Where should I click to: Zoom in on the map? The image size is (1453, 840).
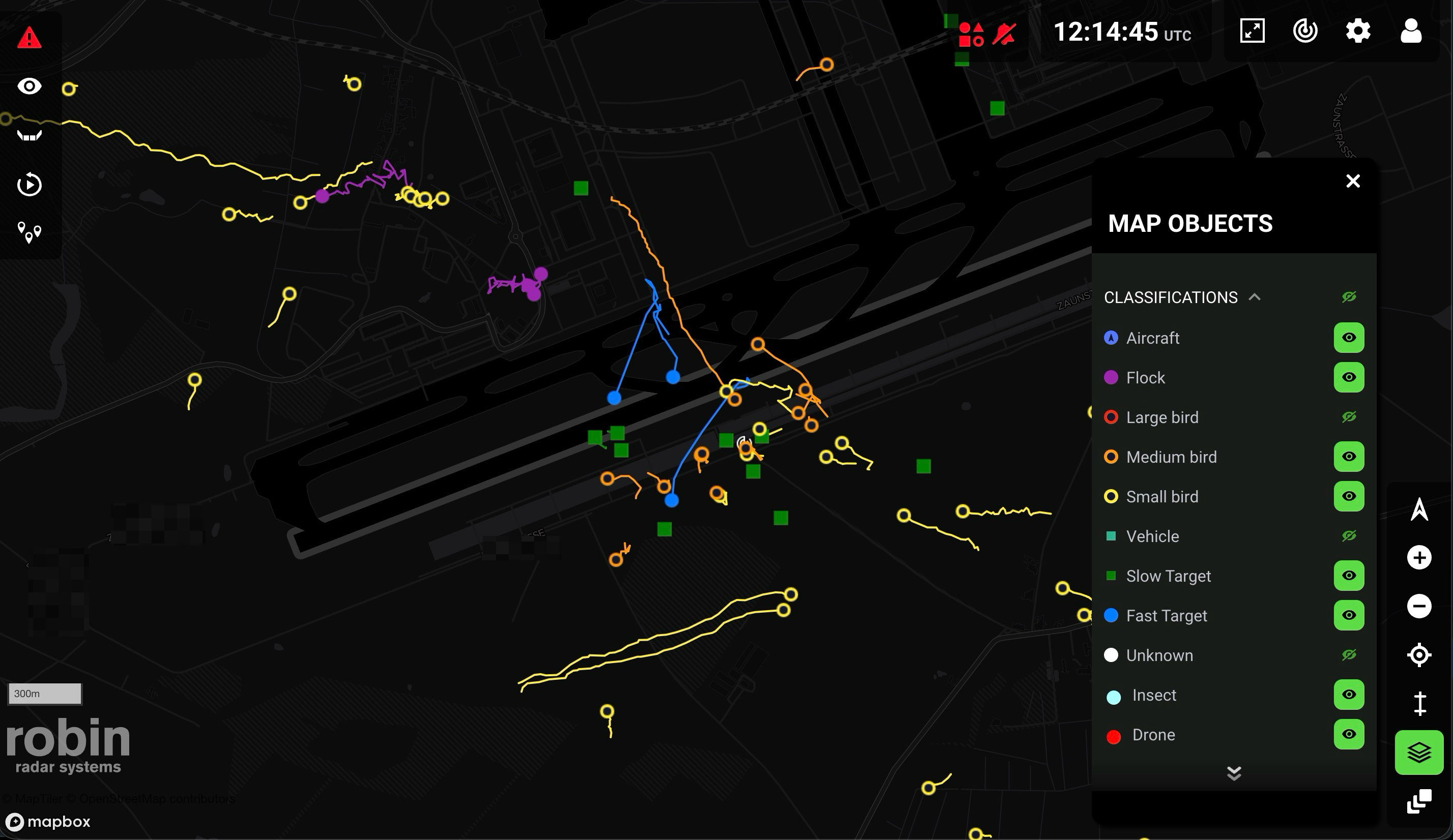[1419, 557]
